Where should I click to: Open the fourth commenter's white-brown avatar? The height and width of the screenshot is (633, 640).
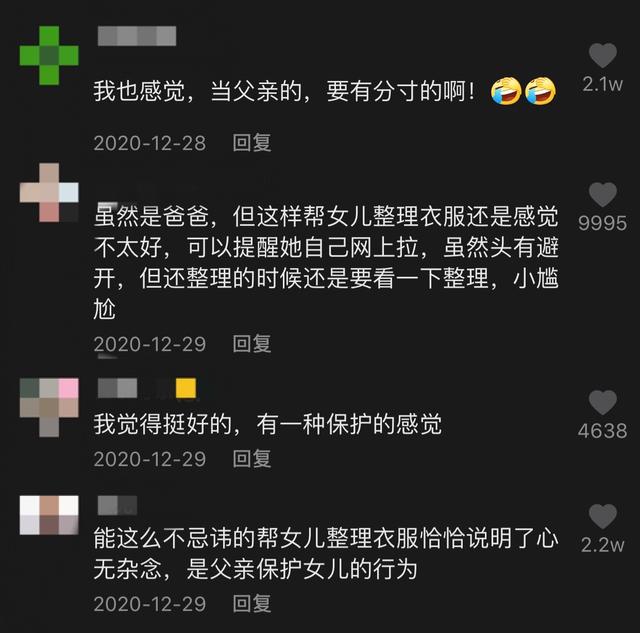coord(49,515)
